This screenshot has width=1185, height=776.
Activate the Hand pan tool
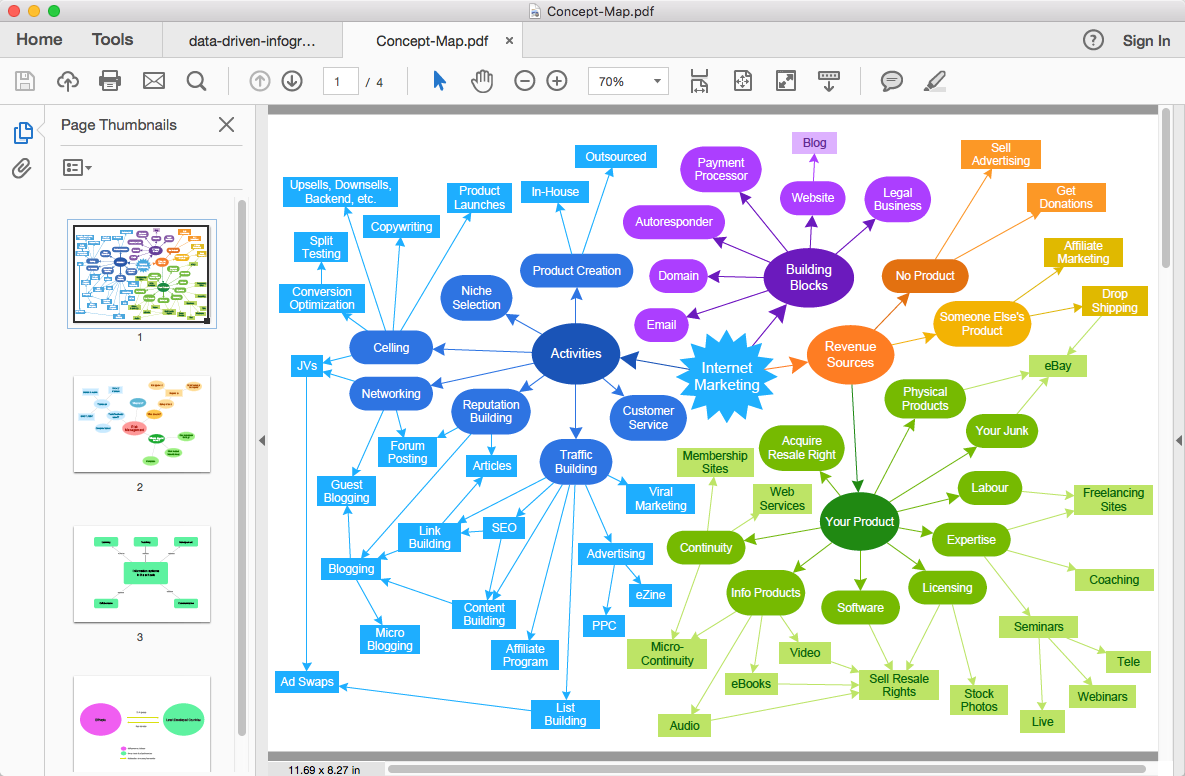tap(481, 81)
